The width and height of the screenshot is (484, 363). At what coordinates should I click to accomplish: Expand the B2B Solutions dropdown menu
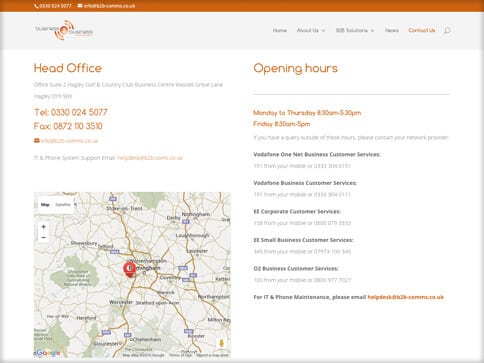point(355,30)
